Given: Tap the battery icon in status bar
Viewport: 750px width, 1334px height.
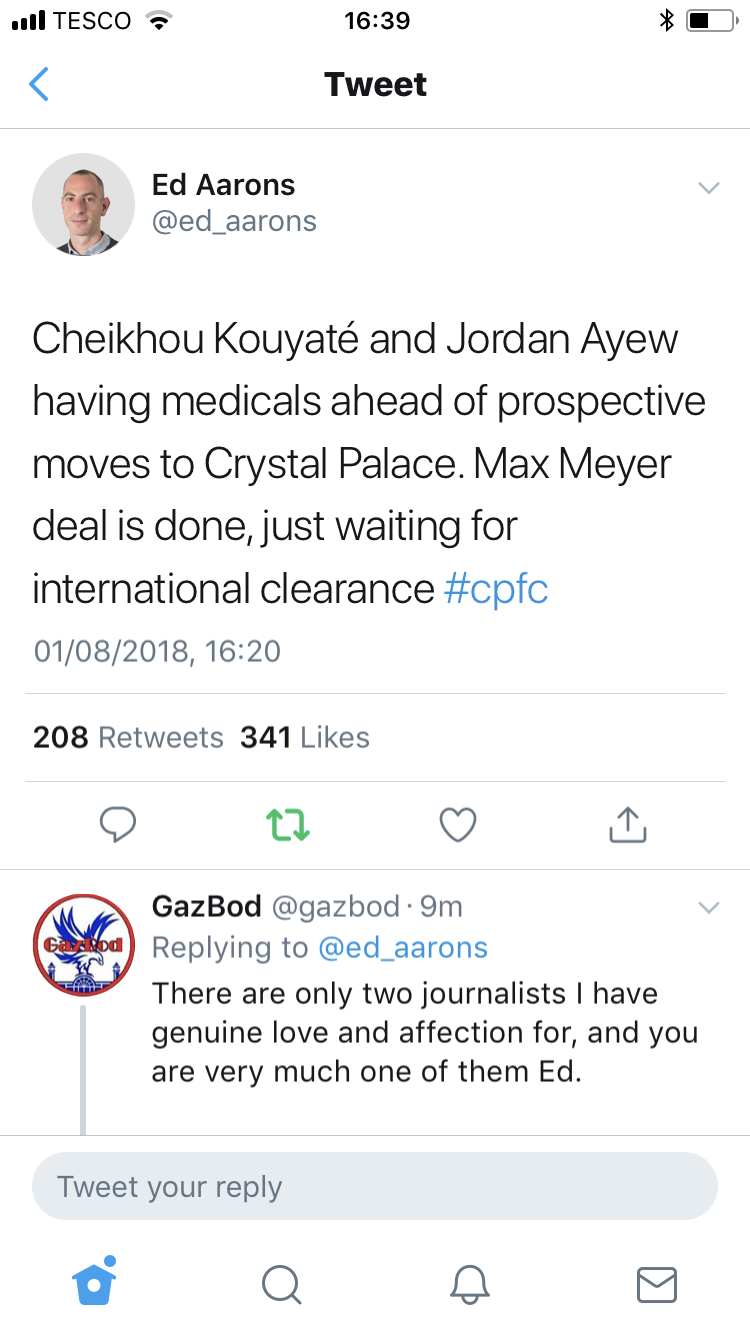Looking at the screenshot, I should [711, 21].
